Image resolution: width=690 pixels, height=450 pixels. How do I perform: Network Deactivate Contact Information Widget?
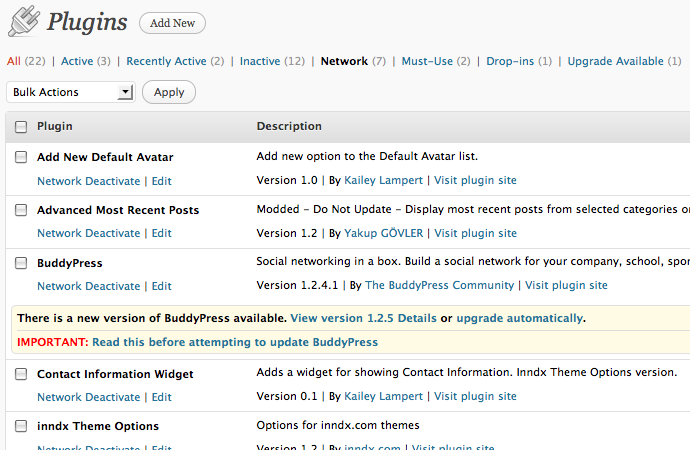pyautogui.click(x=88, y=397)
